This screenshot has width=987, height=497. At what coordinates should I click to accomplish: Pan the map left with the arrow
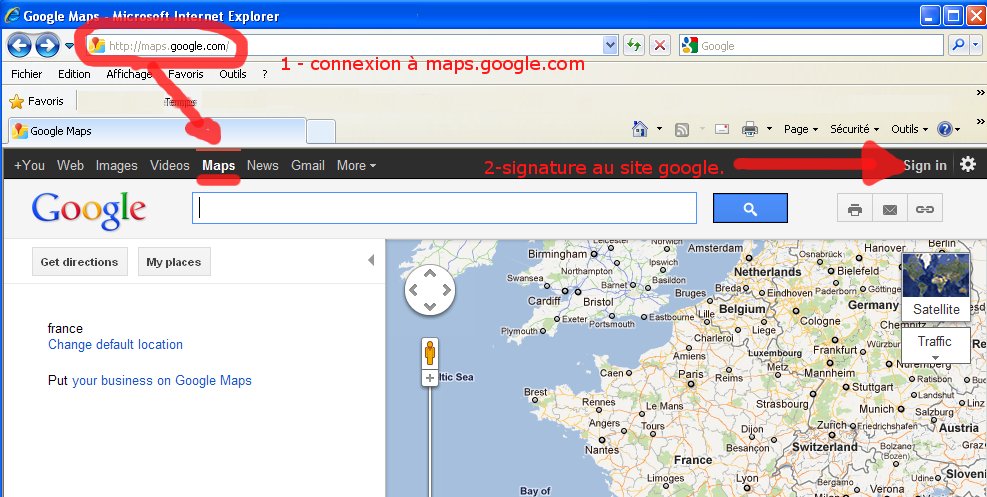click(413, 290)
